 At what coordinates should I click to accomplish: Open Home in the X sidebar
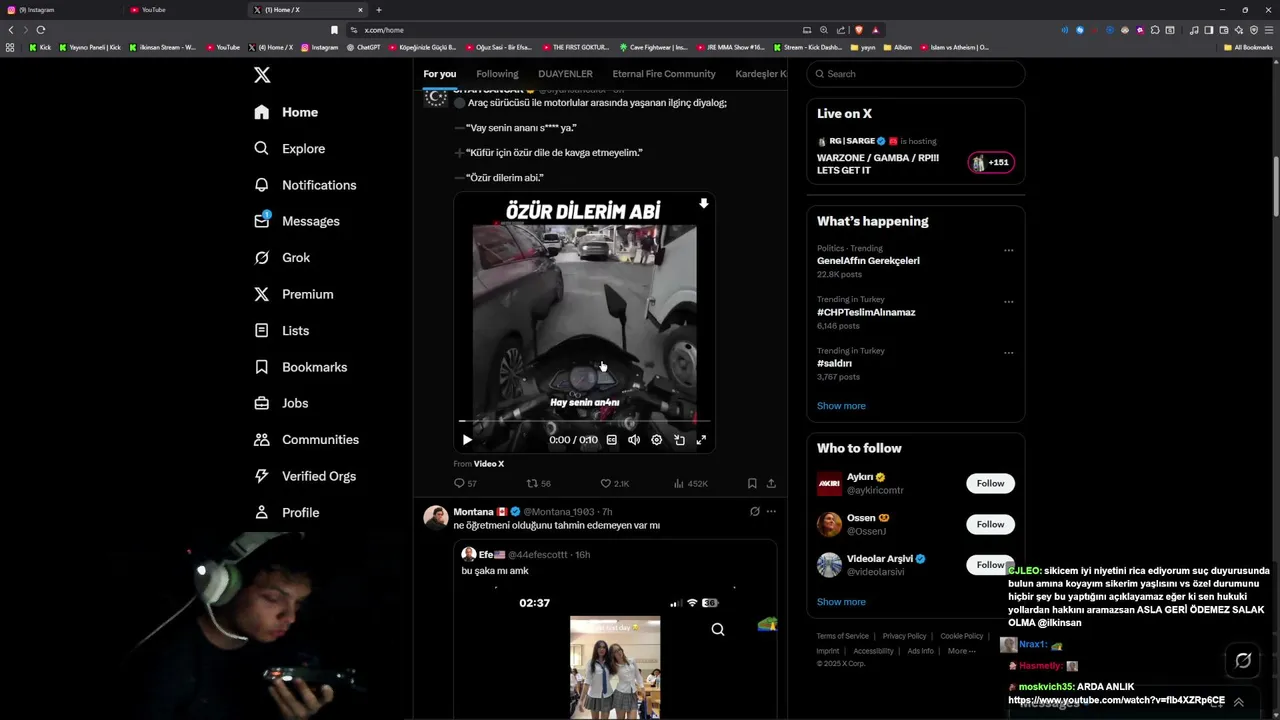286,112
